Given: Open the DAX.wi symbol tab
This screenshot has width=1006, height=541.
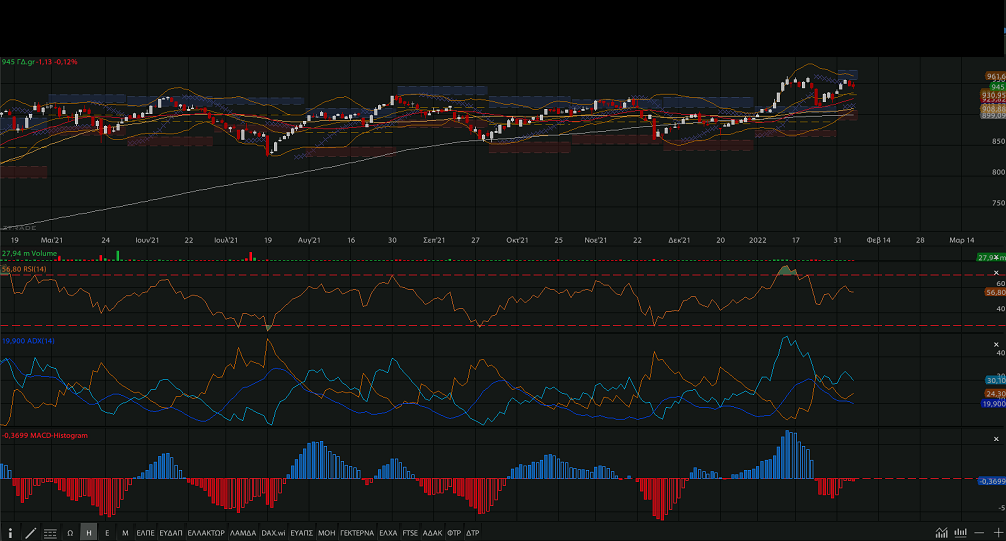Looking at the screenshot, I should tap(273, 533).
